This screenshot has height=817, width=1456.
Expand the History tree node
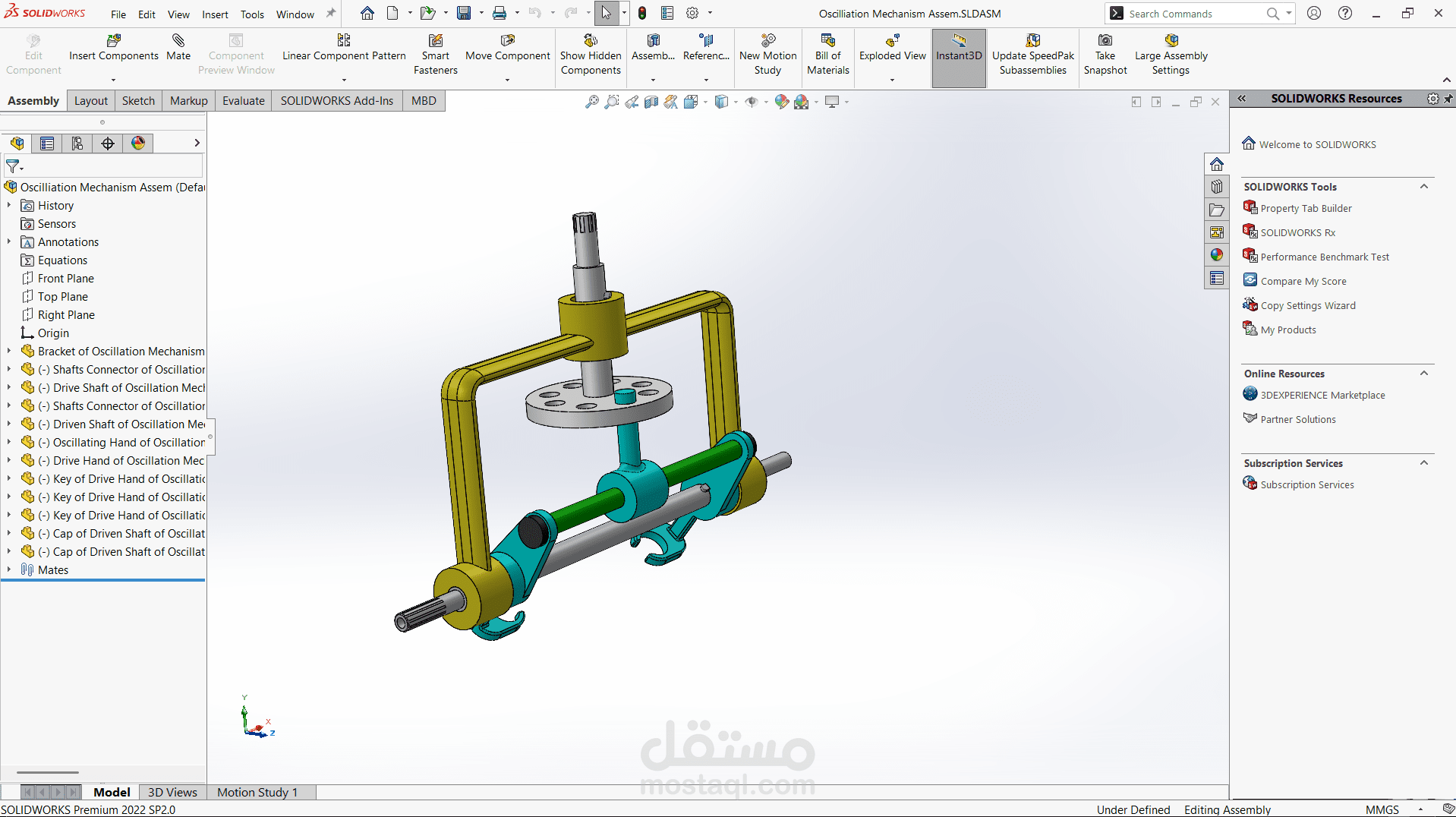[x=9, y=205]
